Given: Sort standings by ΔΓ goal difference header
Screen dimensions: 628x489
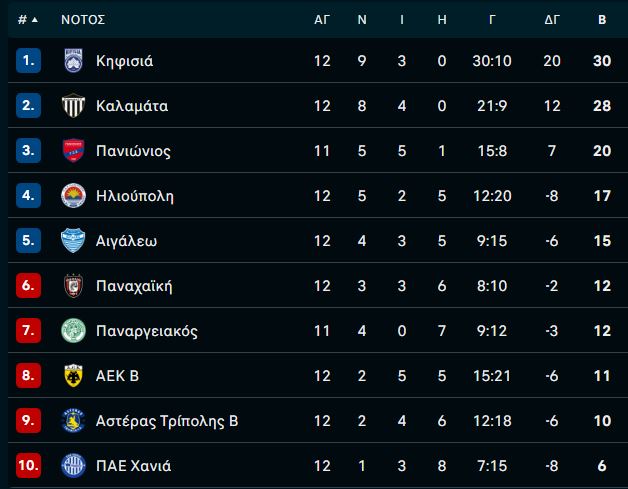Looking at the screenshot, I should (x=552, y=19).
